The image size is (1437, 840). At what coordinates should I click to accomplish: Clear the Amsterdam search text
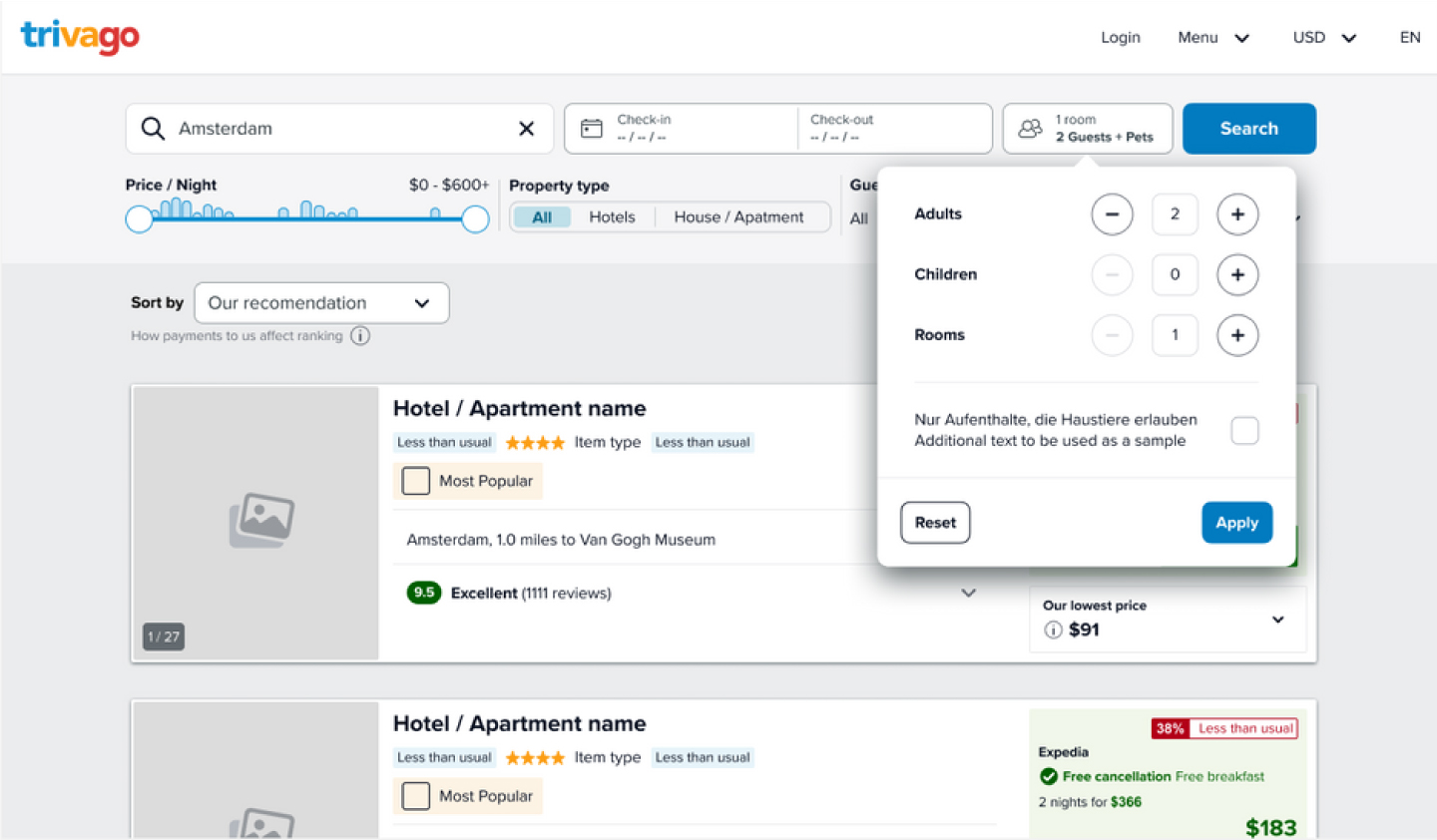(526, 129)
